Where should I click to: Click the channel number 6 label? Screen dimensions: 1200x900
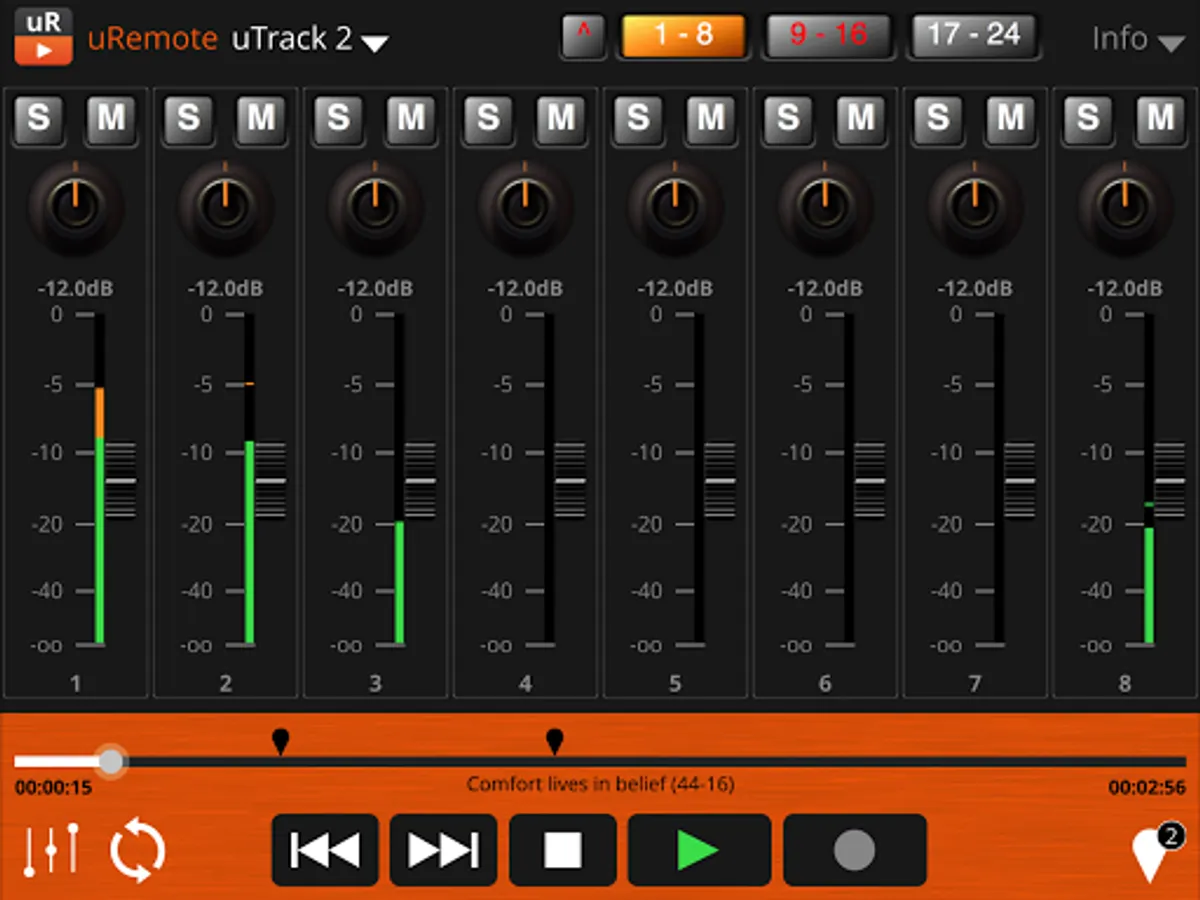tap(825, 685)
